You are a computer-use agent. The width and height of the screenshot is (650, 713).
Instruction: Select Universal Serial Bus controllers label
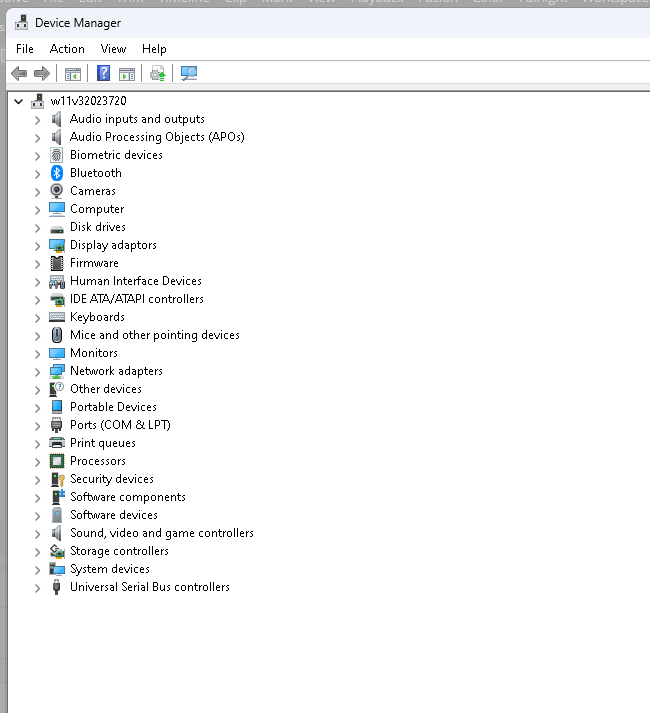point(150,587)
